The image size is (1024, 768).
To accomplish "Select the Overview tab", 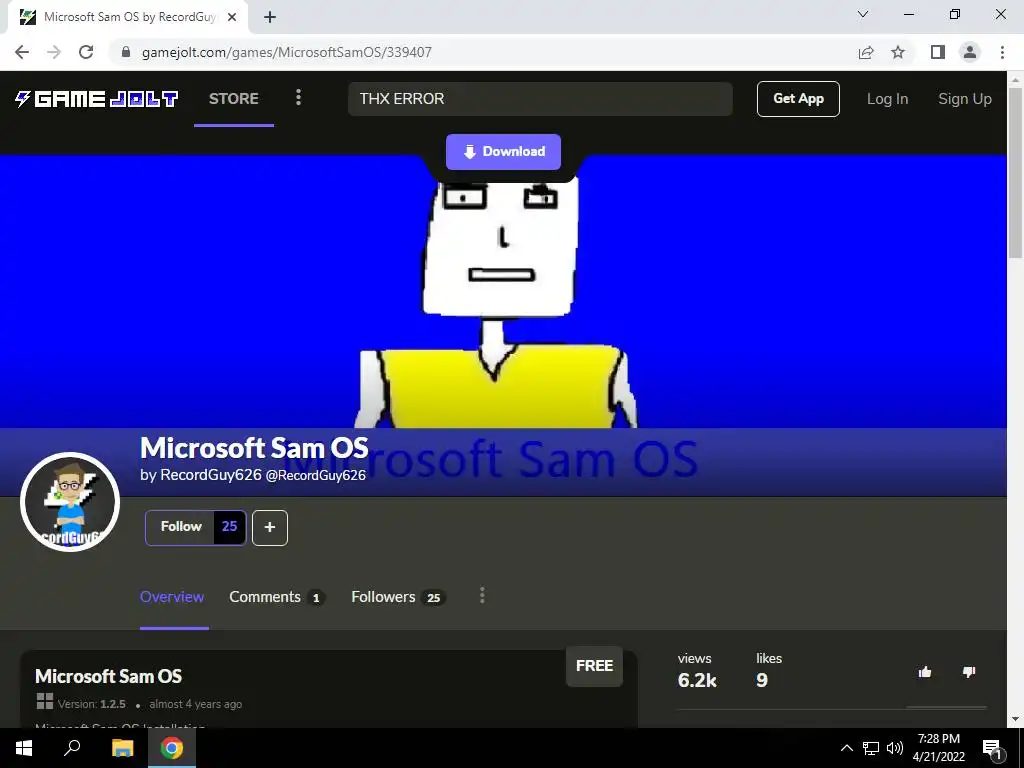I will pos(172,597).
